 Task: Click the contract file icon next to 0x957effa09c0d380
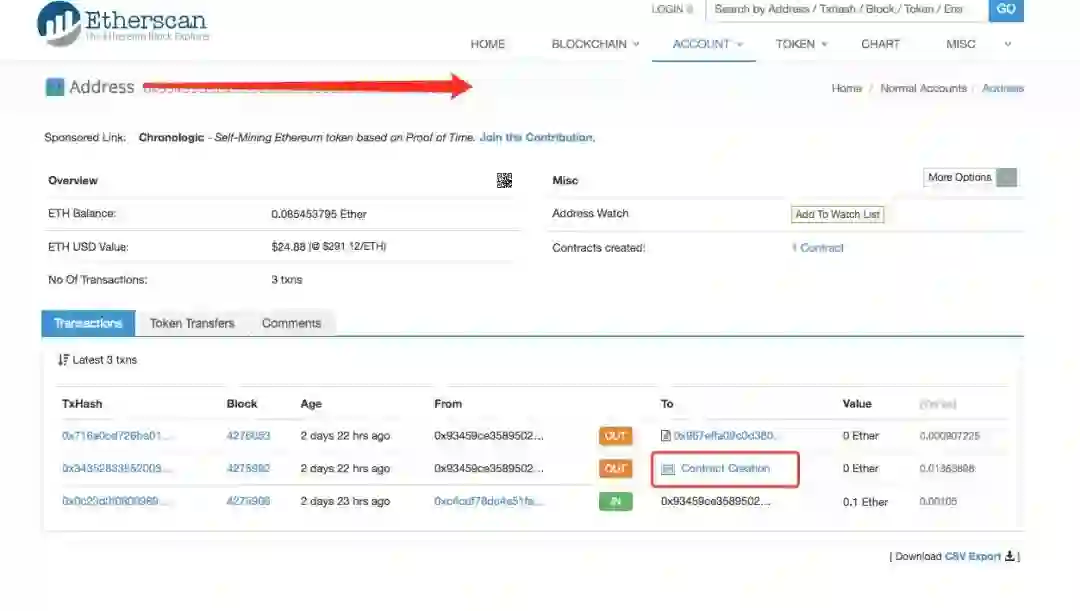(x=665, y=435)
